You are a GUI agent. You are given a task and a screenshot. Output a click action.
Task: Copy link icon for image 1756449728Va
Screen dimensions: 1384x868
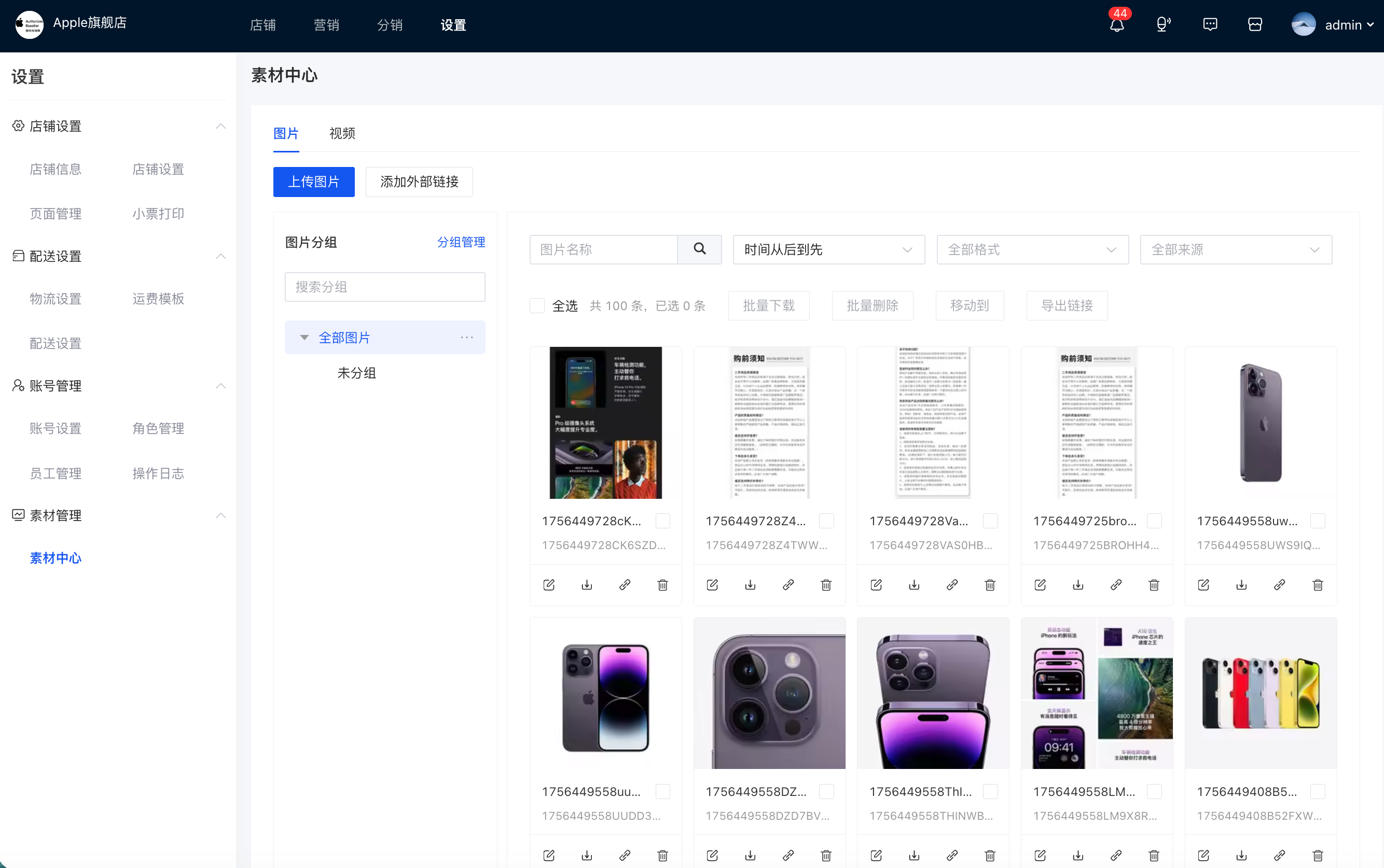coord(951,584)
